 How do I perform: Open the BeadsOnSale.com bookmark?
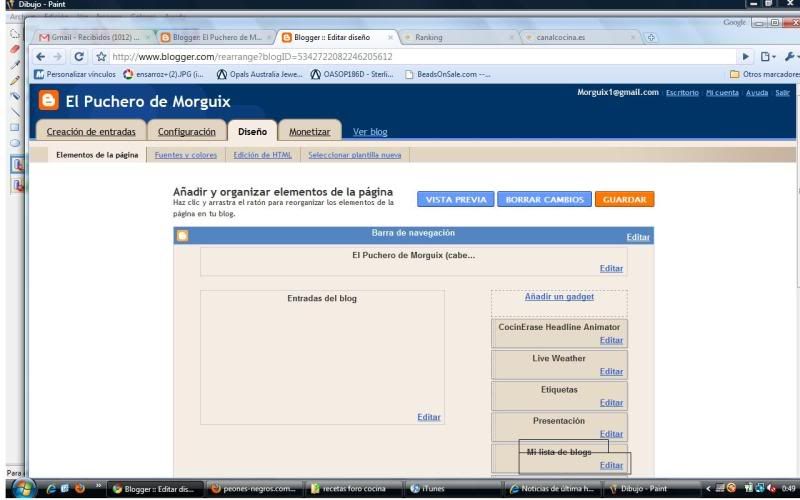[447, 74]
